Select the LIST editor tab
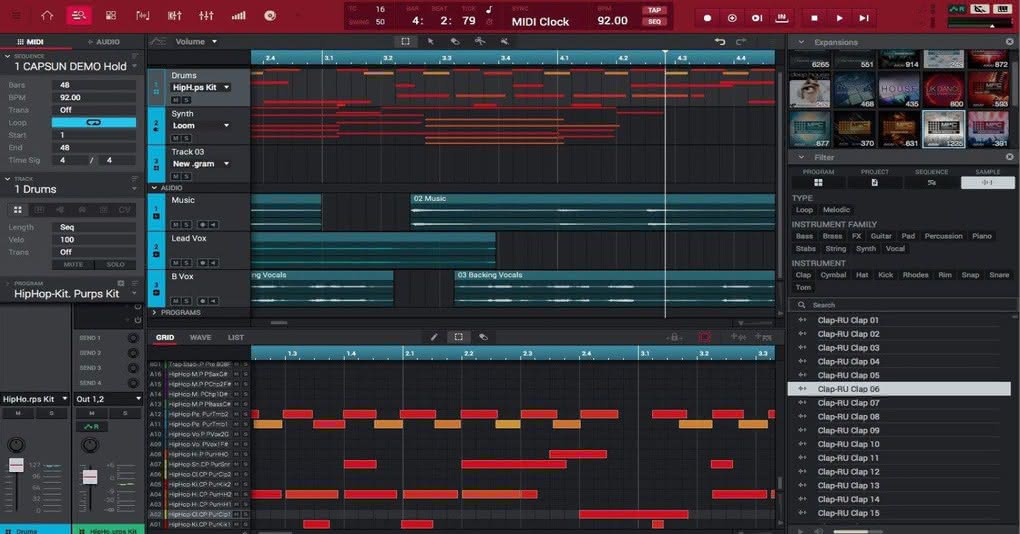Image resolution: width=1020 pixels, height=534 pixels. [x=235, y=338]
